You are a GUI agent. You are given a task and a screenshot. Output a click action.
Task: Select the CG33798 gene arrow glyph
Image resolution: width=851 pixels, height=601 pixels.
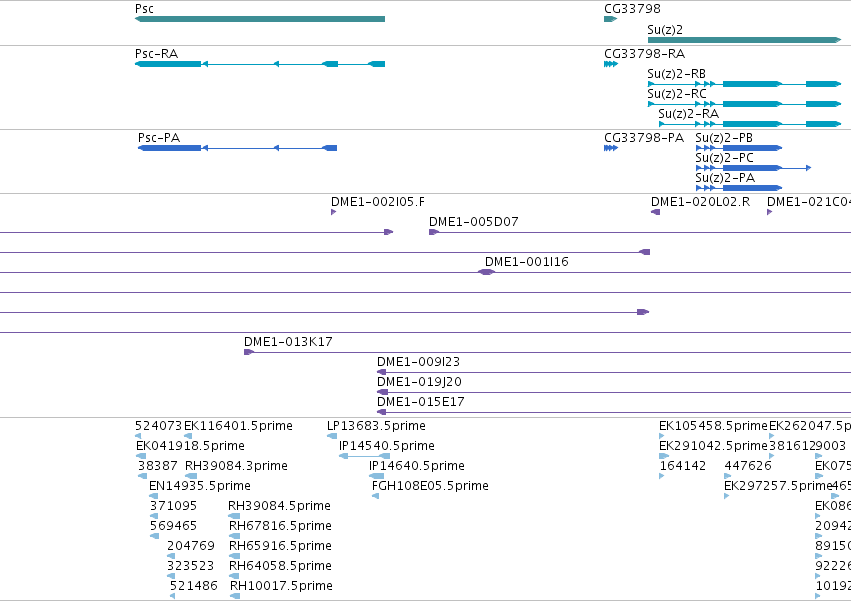coord(611,19)
